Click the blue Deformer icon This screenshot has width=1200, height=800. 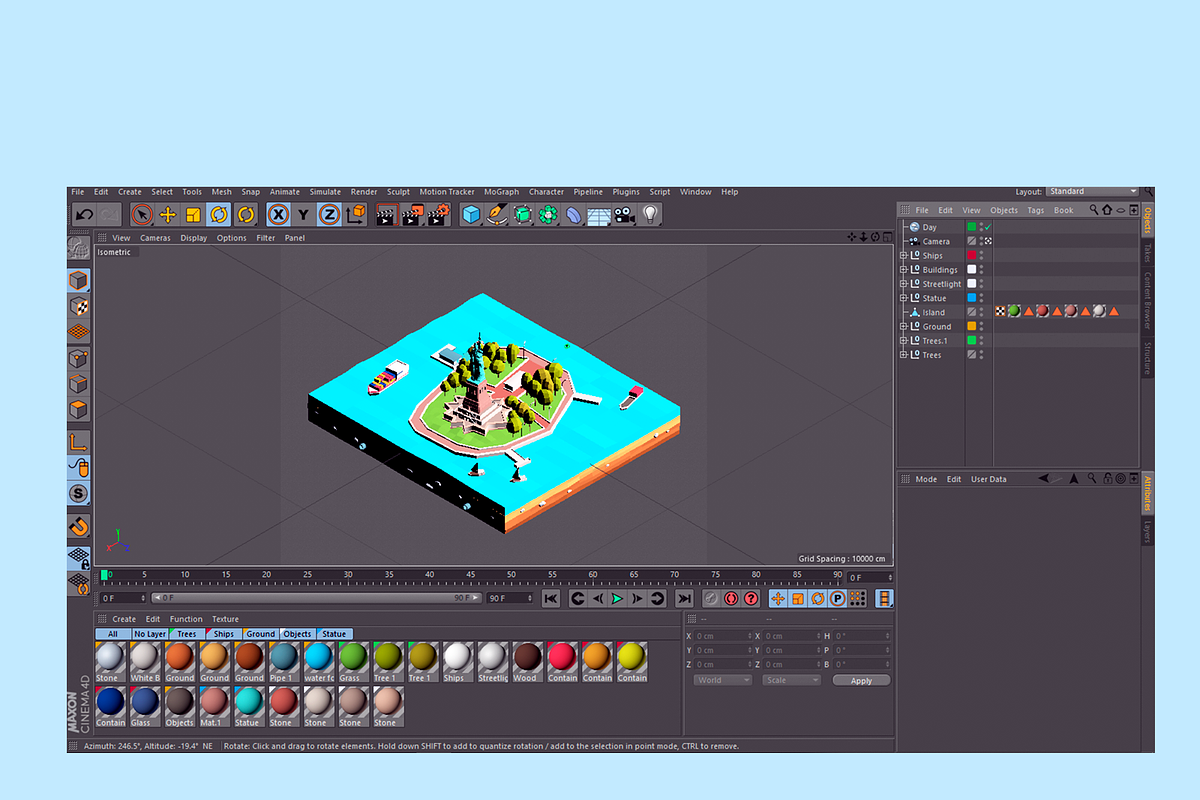tap(574, 214)
